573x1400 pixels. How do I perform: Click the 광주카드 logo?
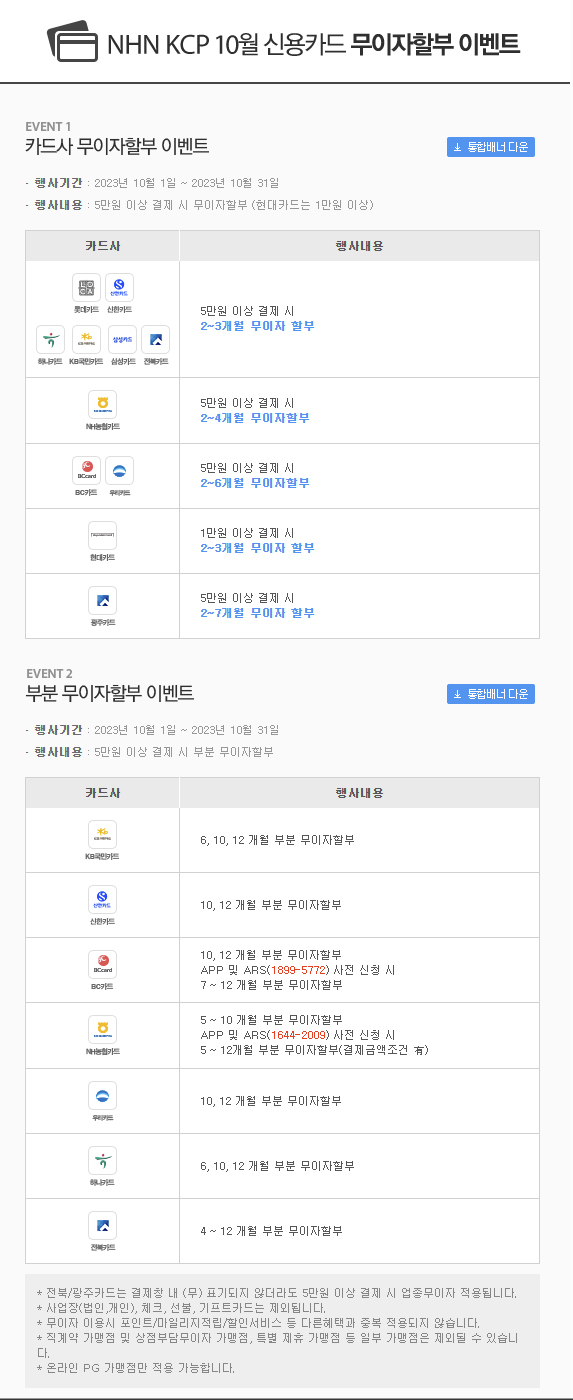coord(102,601)
